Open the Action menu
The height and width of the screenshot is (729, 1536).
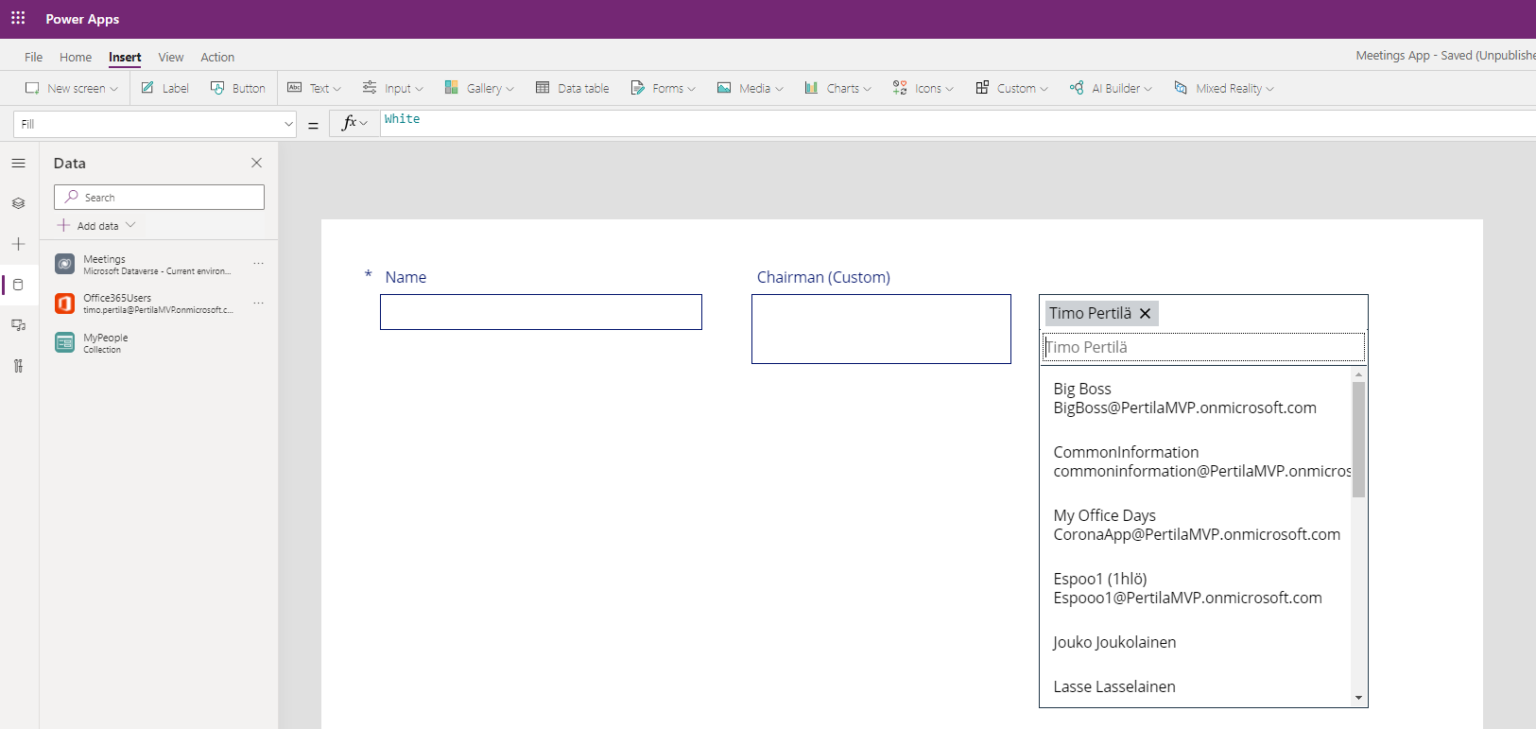pyautogui.click(x=217, y=57)
